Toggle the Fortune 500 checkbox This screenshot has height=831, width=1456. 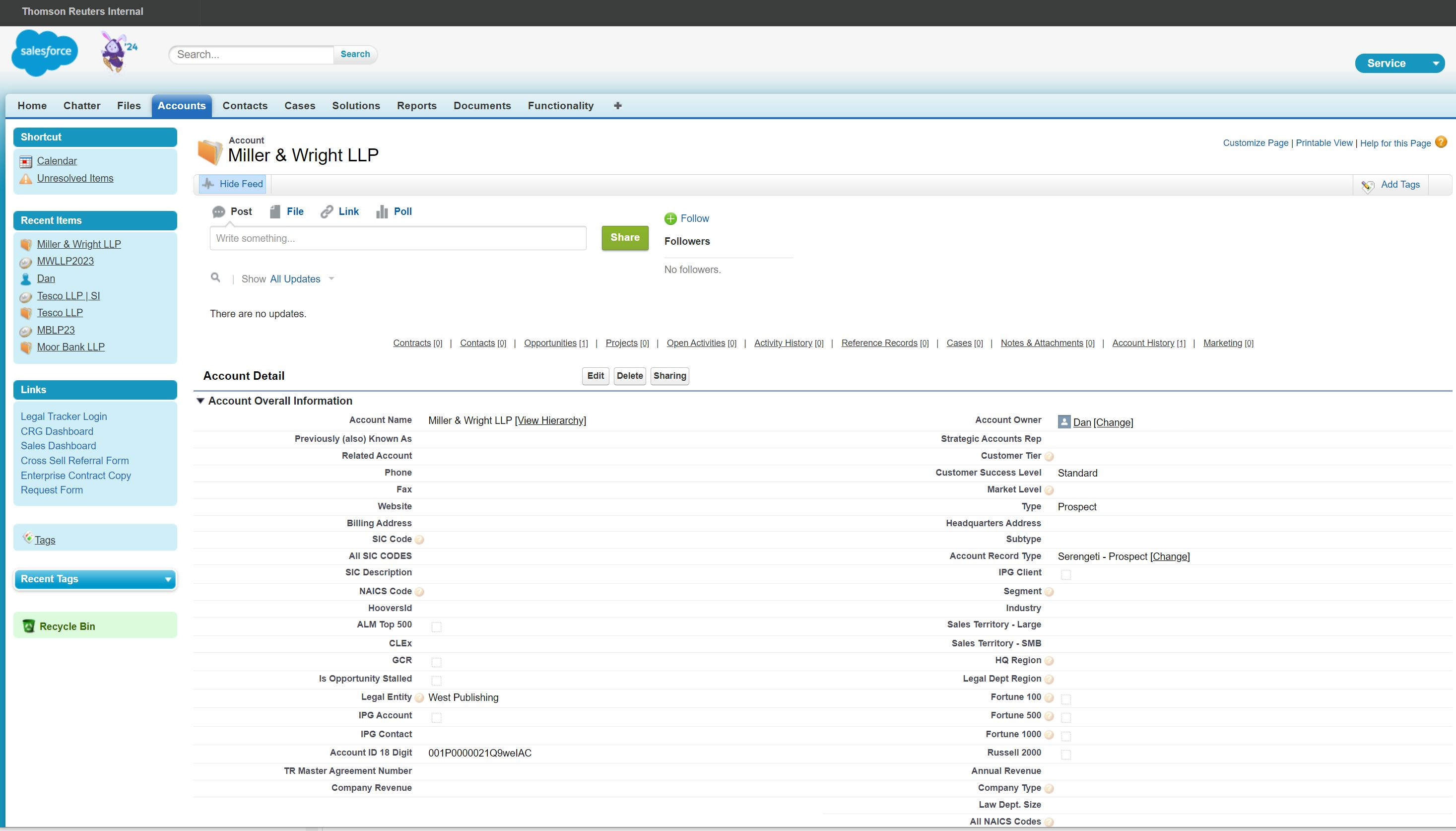click(1066, 717)
